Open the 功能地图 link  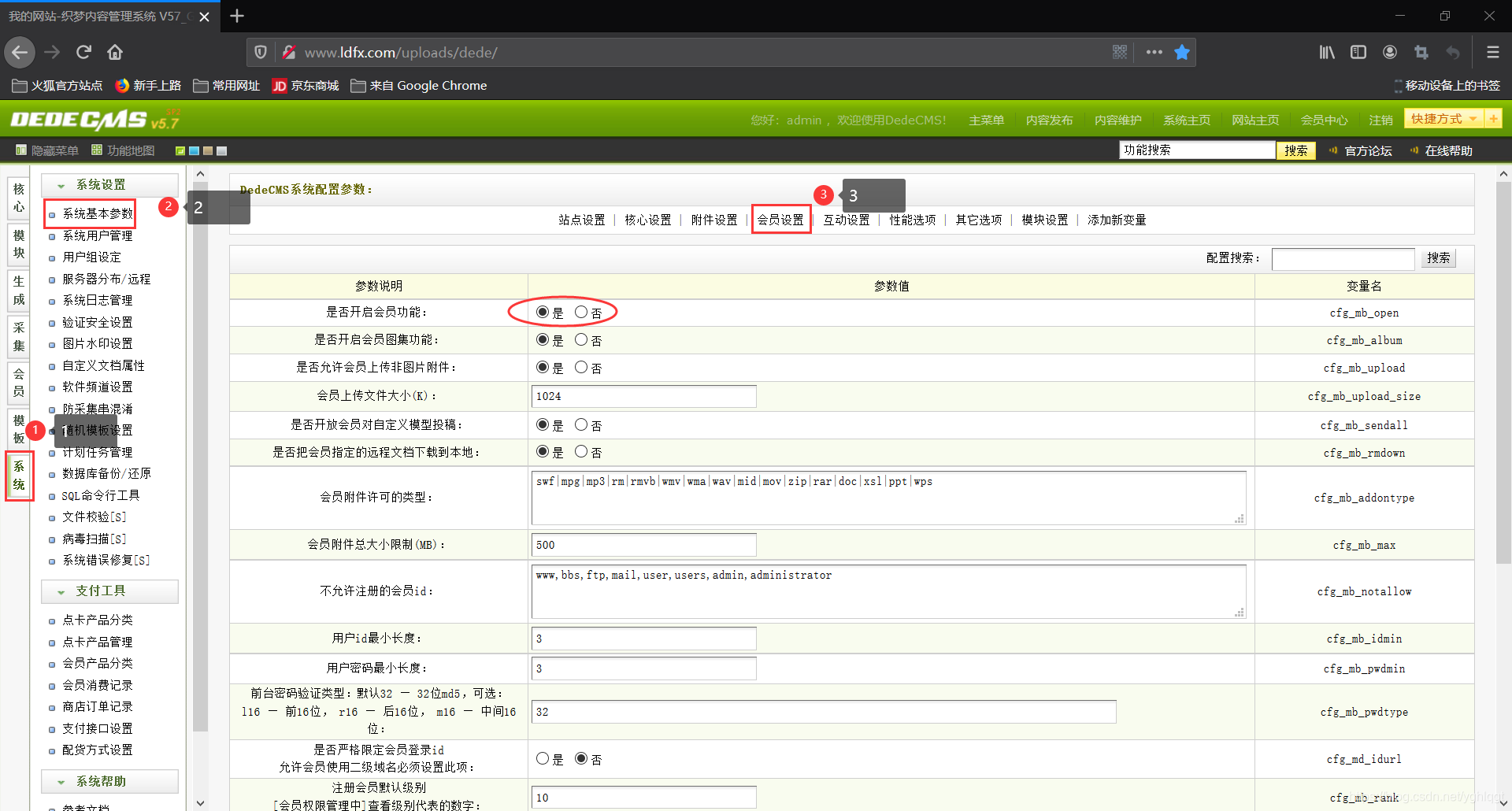coord(123,150)
